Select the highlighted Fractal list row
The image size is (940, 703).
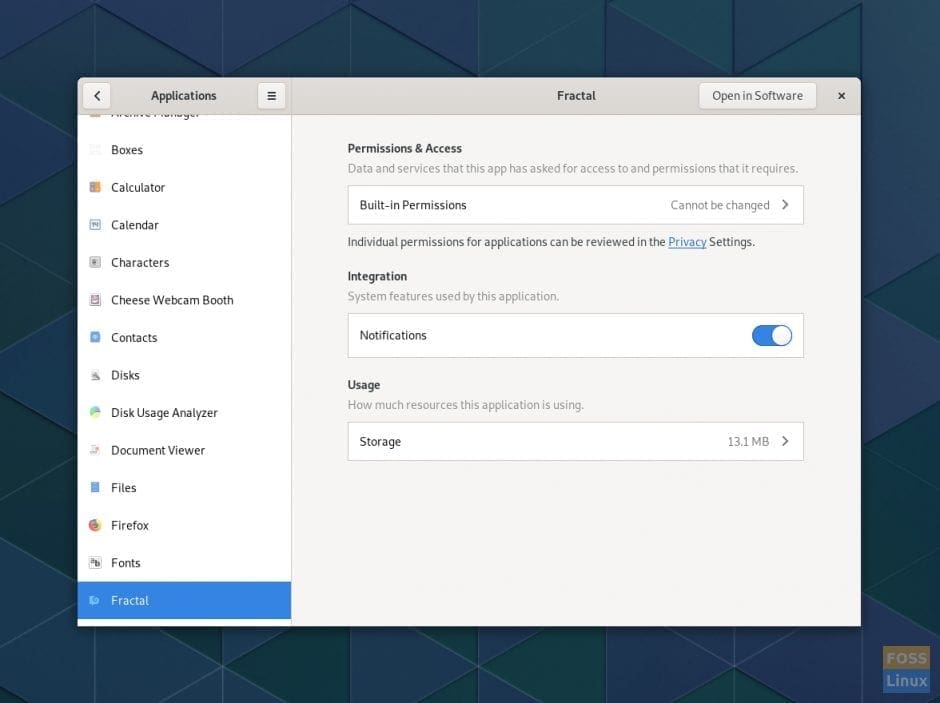184,600
